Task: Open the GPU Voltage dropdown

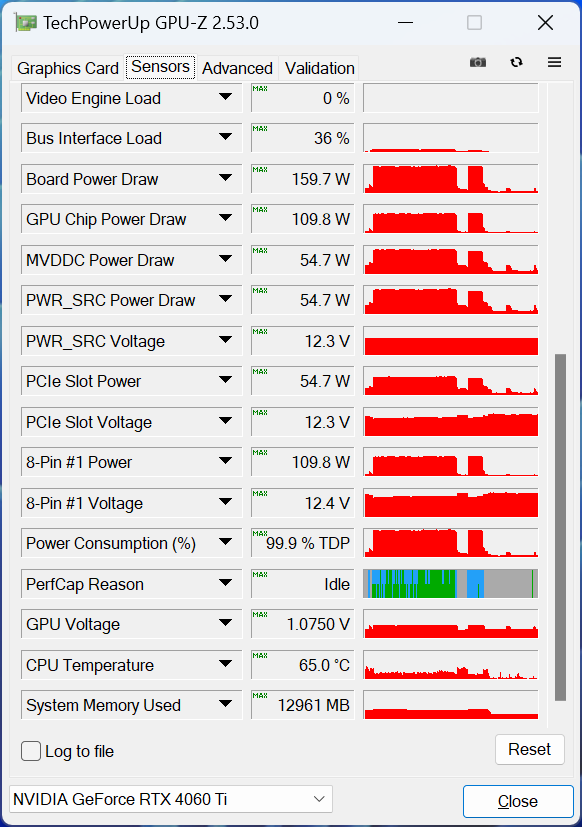Action: click(x=225, y=623)
